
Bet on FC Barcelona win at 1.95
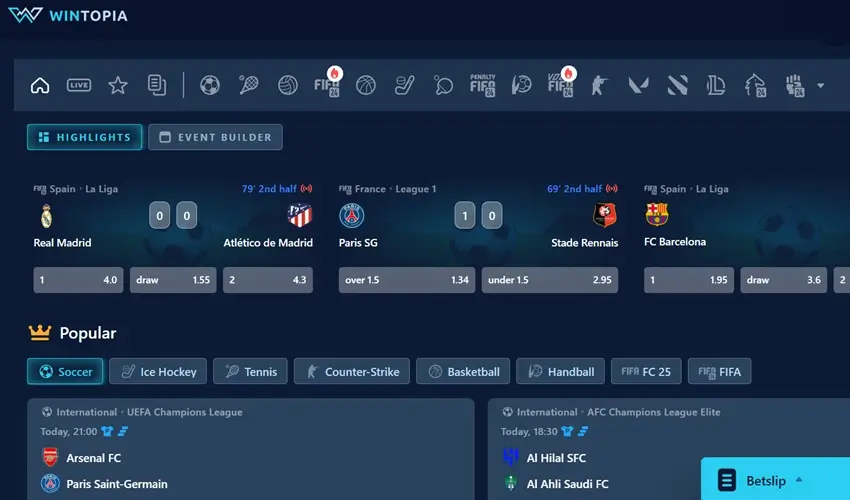tap(689, 280)
